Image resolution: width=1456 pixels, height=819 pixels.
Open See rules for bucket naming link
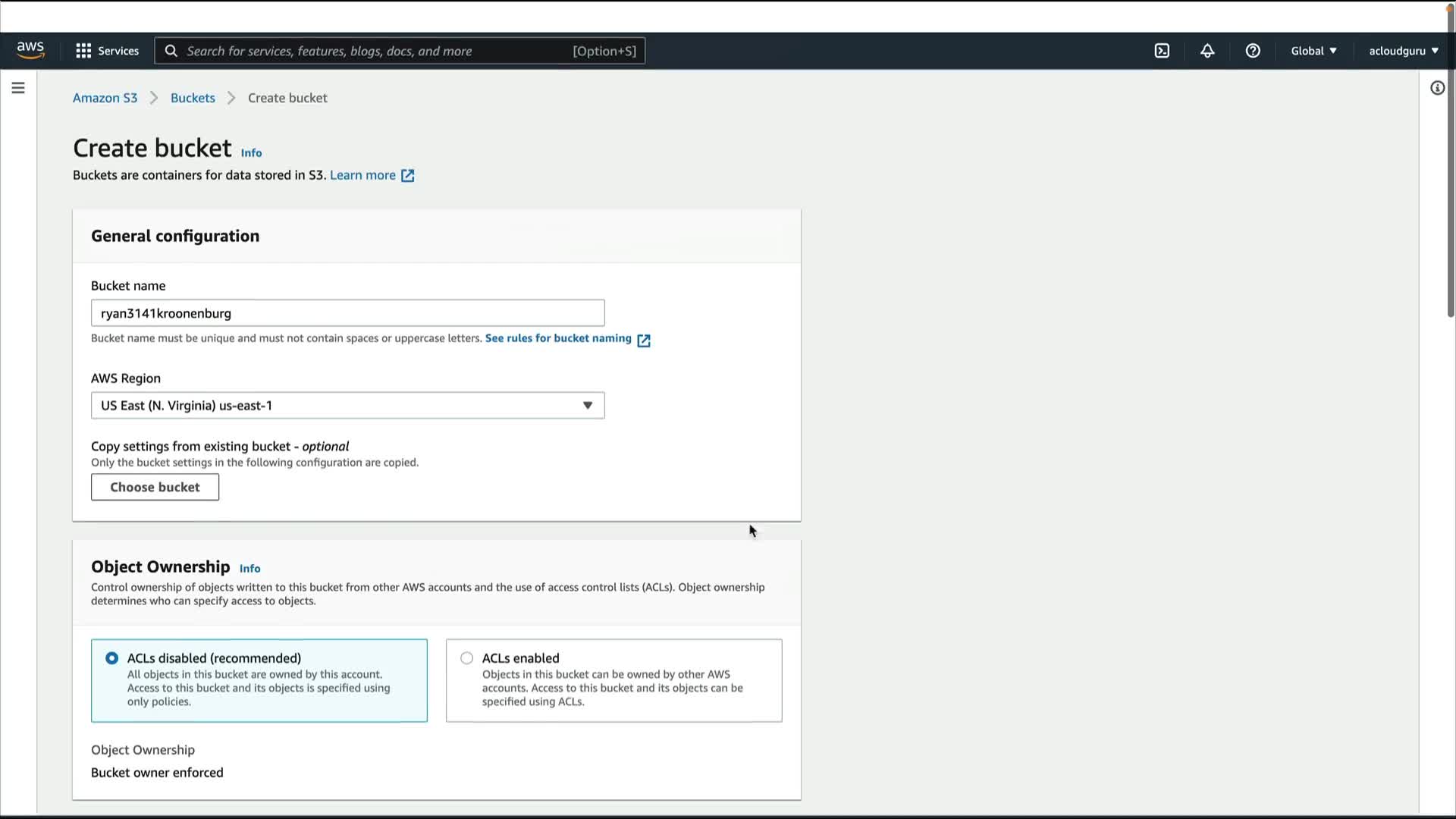558,338
